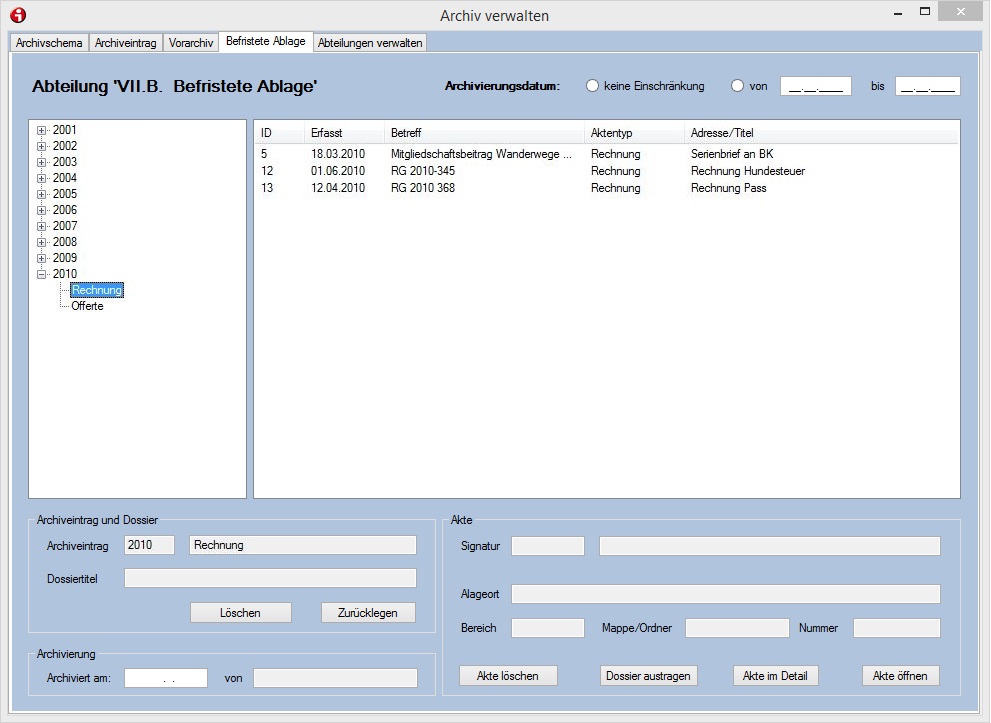The width and height of the screenshot is (991, 723).
Task: Select 'keine Einschränkung' radio button
Action: tap(592, 86)
